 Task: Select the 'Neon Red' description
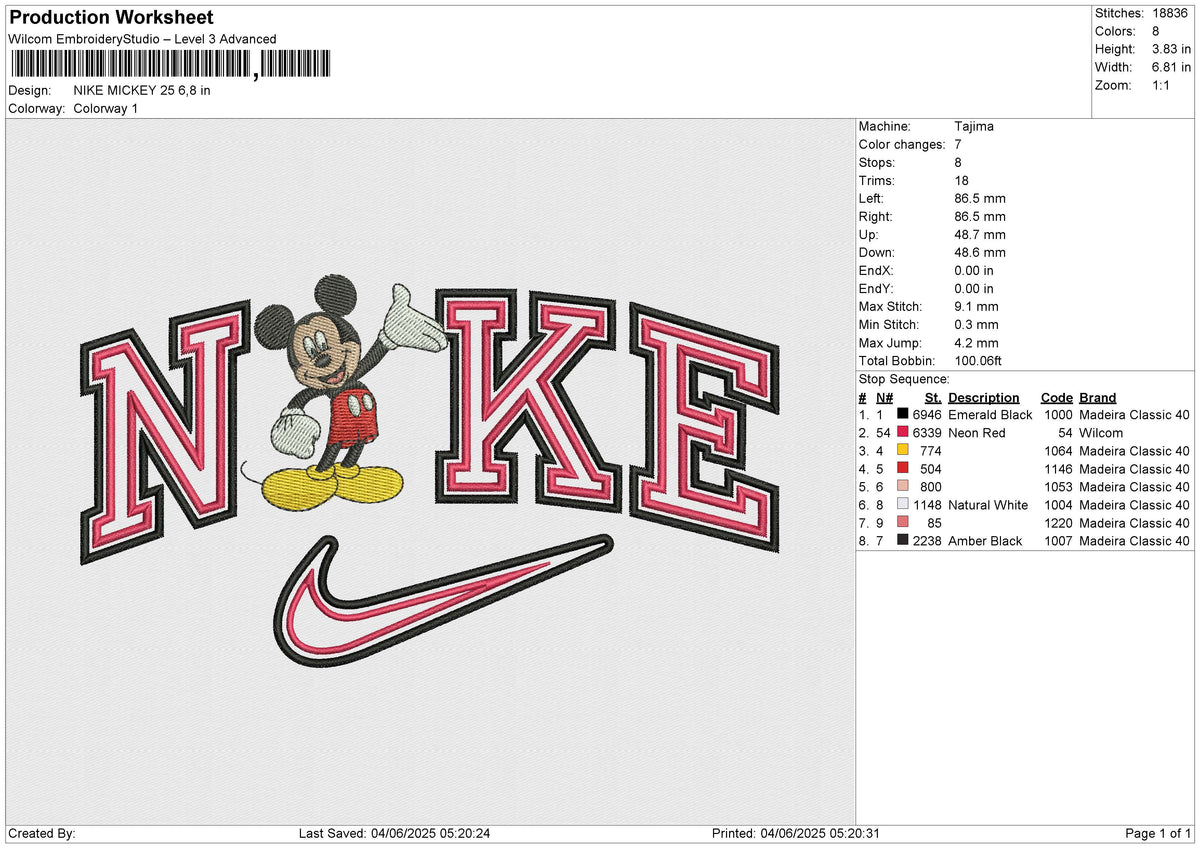click(x=977, y=433)
